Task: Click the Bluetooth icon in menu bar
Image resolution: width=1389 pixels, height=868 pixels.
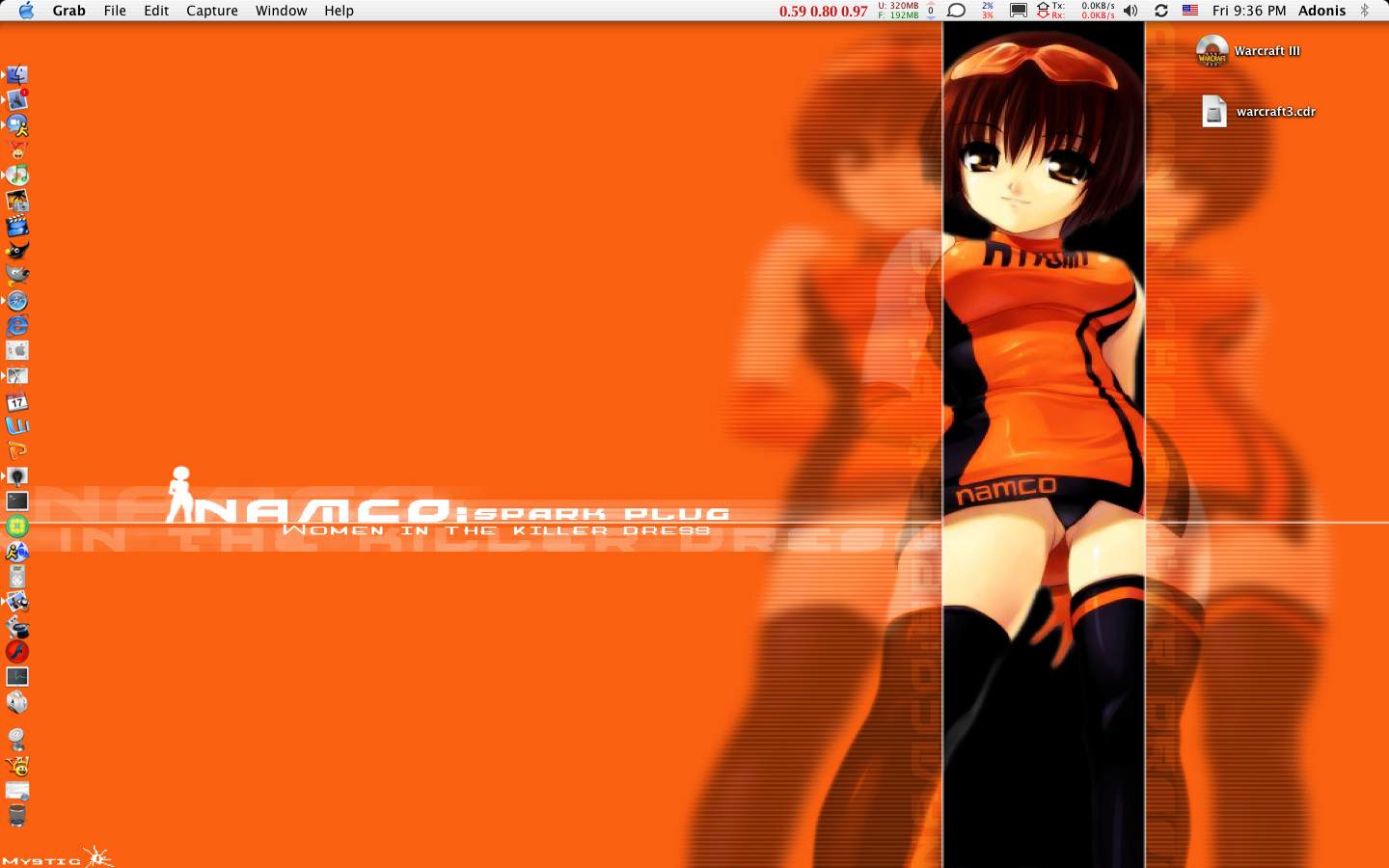Action: coord(1365,11)
